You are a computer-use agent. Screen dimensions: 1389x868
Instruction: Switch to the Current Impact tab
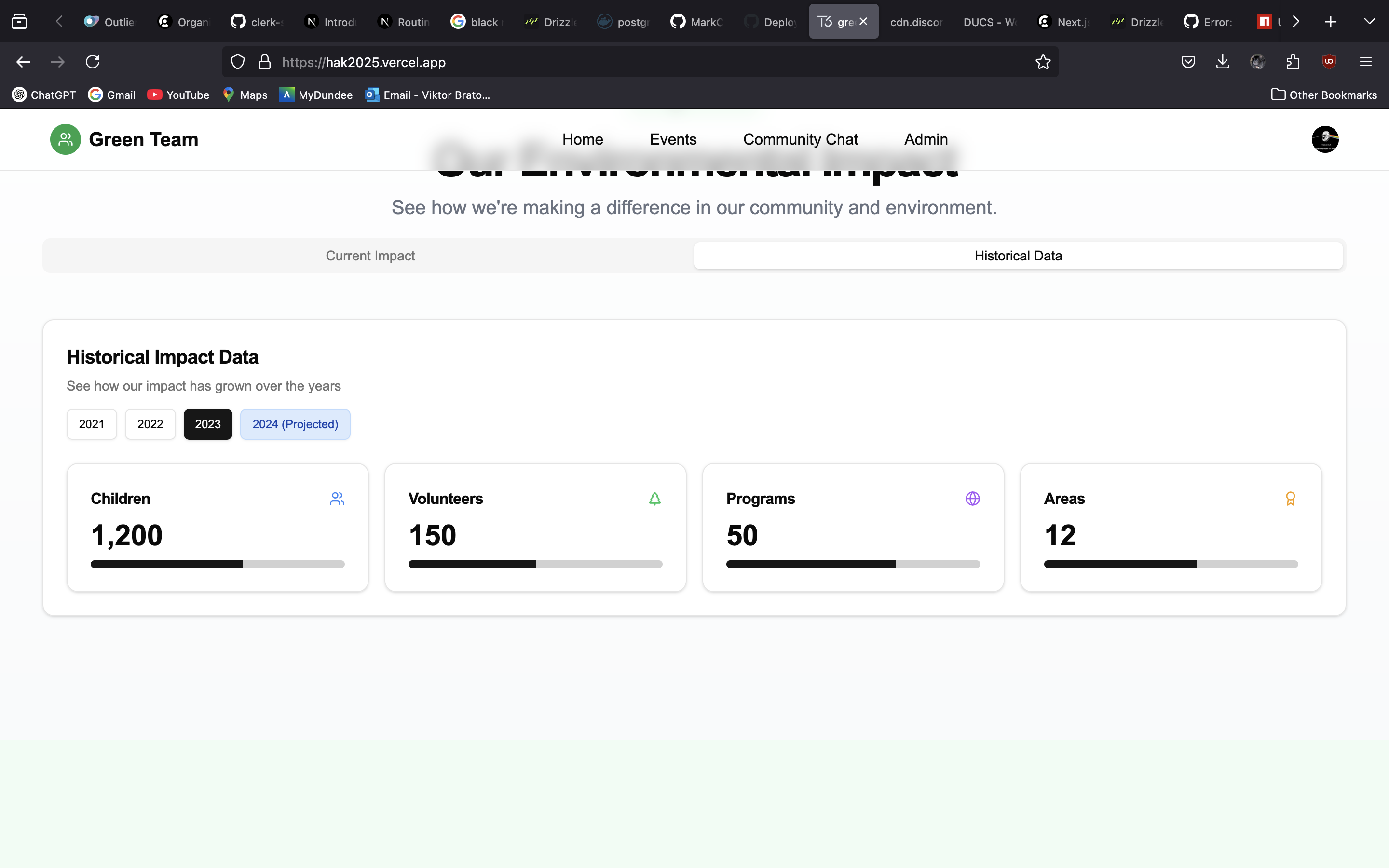pos(370,256)
